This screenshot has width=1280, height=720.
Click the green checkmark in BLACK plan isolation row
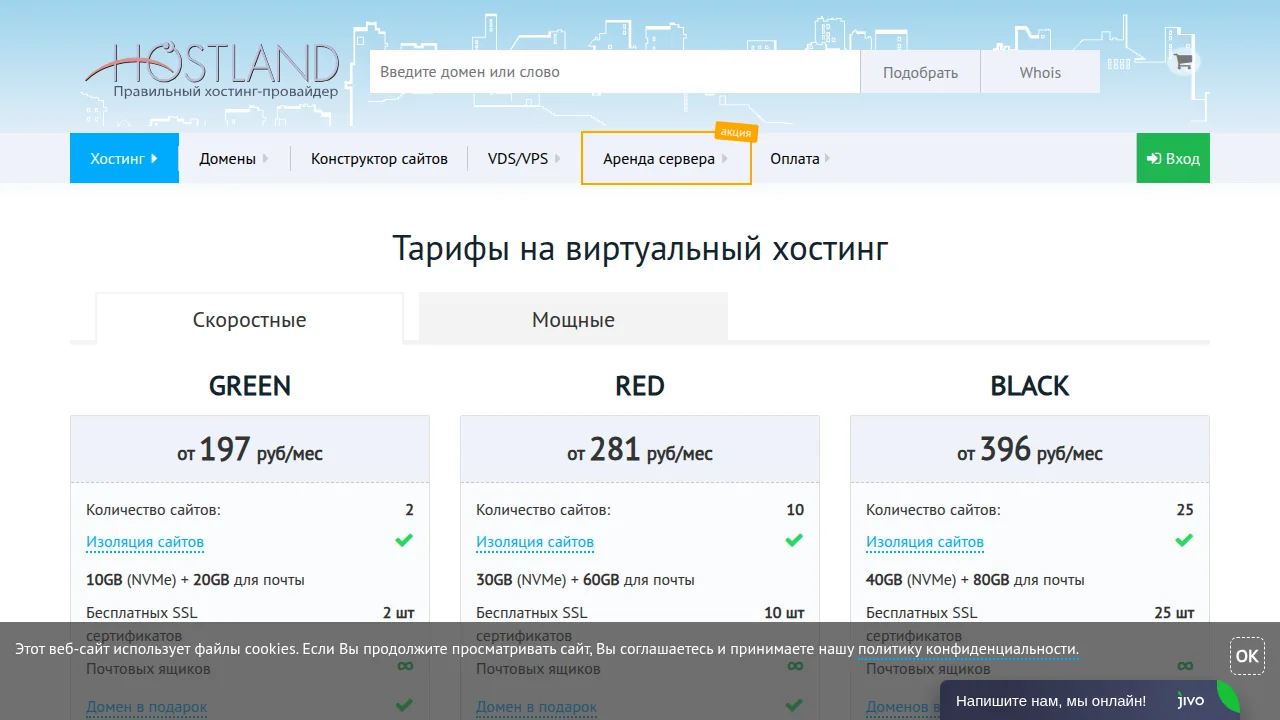click(1184, 540)
